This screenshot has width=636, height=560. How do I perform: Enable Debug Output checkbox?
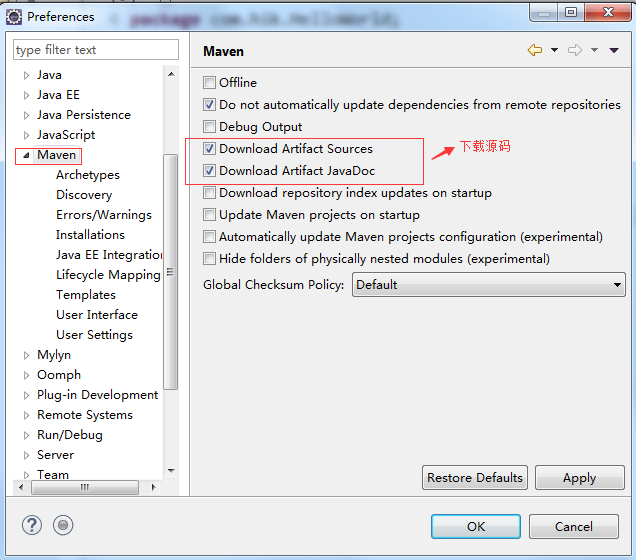click(209, 127)
